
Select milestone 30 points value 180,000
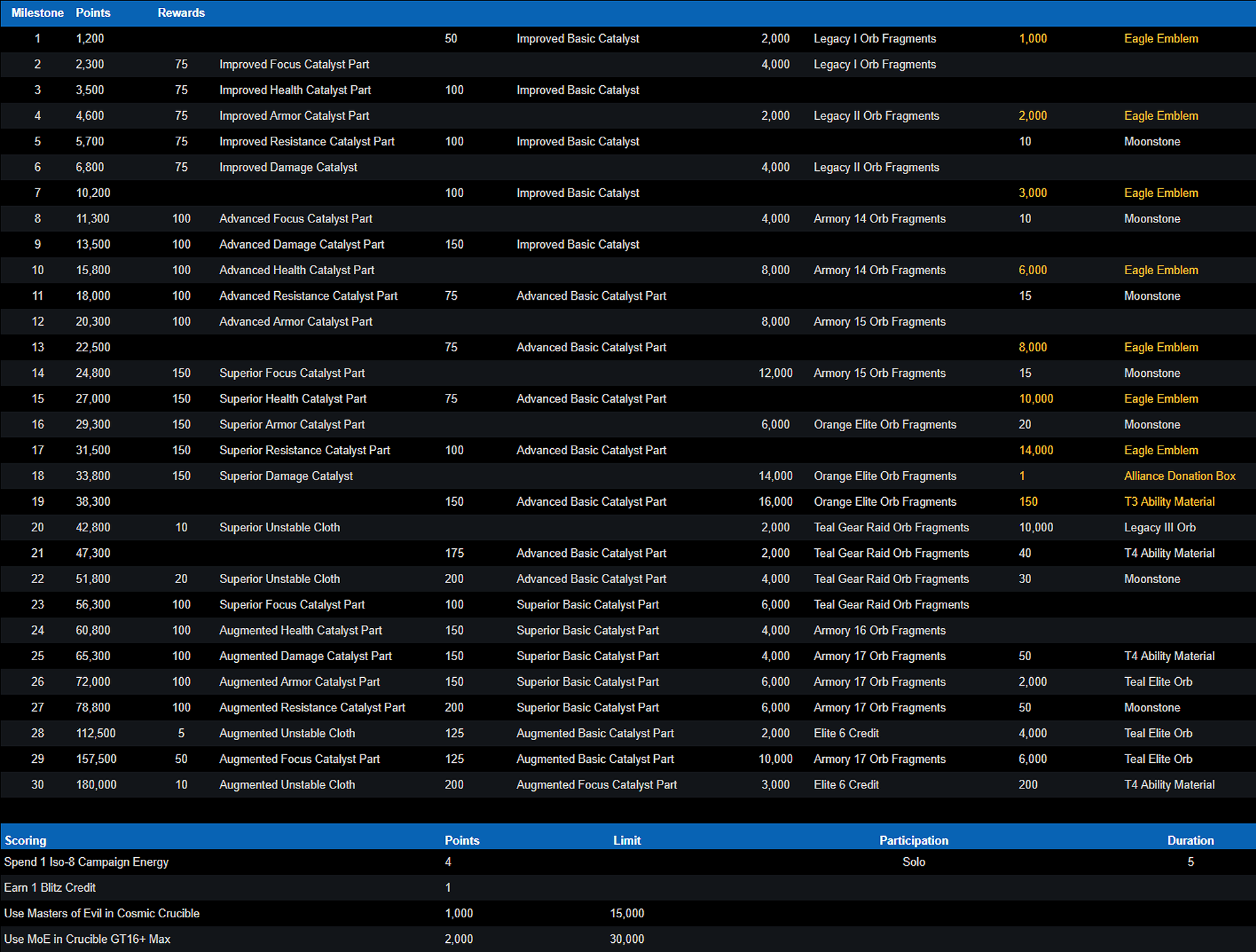click(x=96, y=785)
